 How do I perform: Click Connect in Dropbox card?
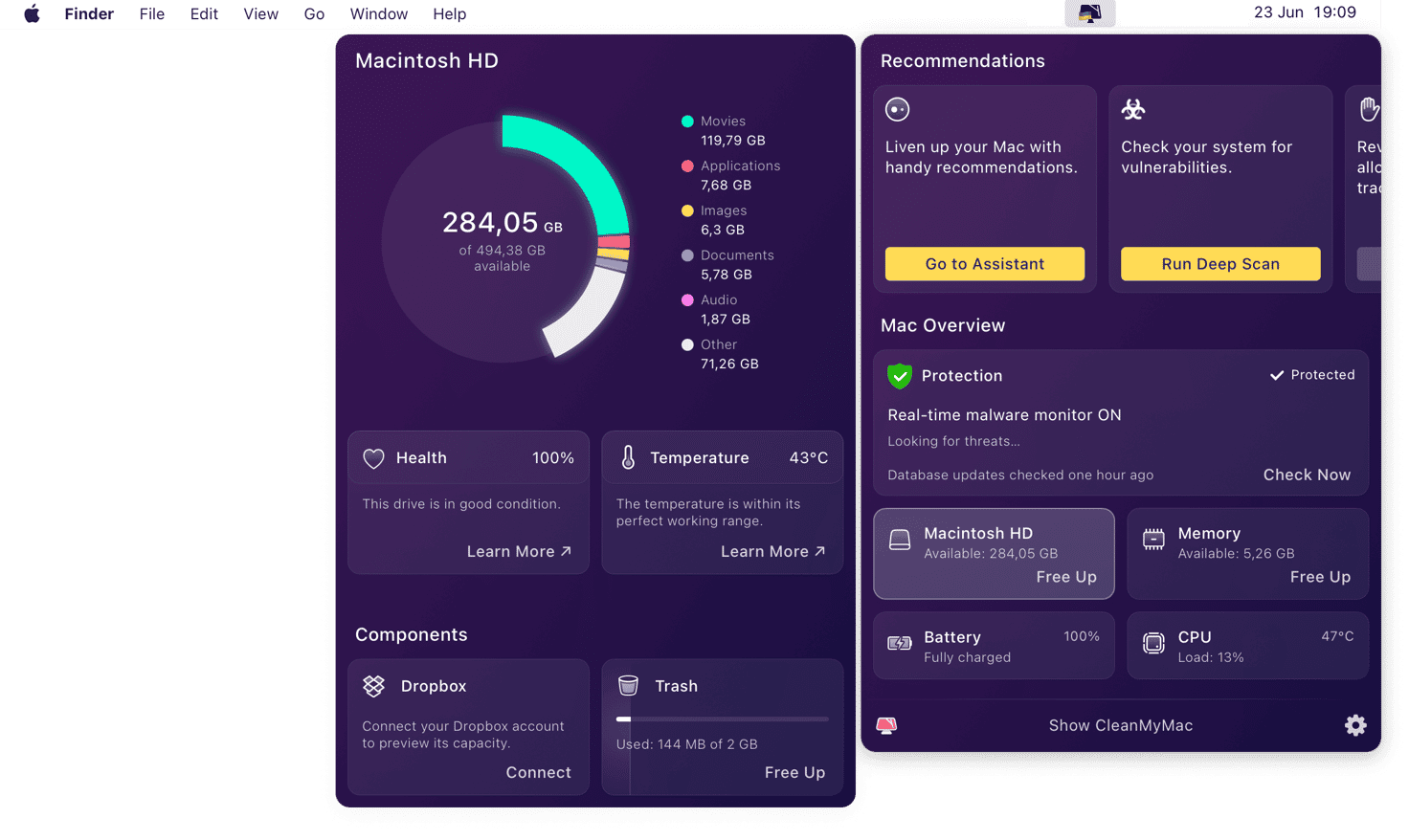coord(538,772)
